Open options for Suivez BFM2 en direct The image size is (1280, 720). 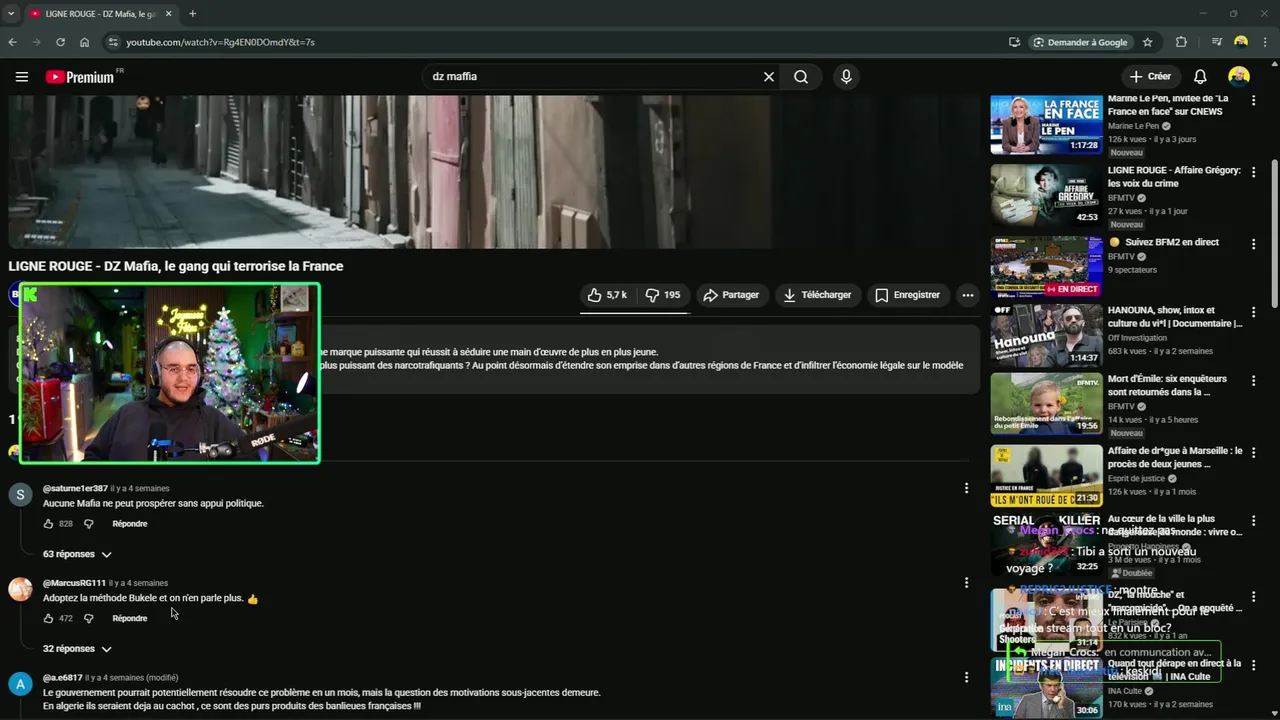[1253, 245]
